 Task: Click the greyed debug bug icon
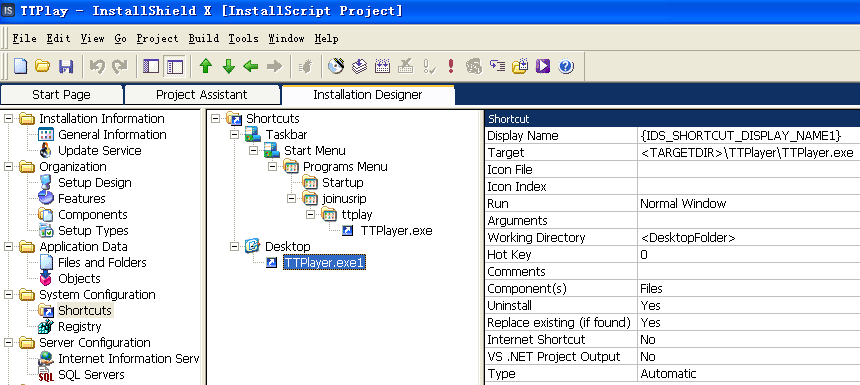pos(305,66)
